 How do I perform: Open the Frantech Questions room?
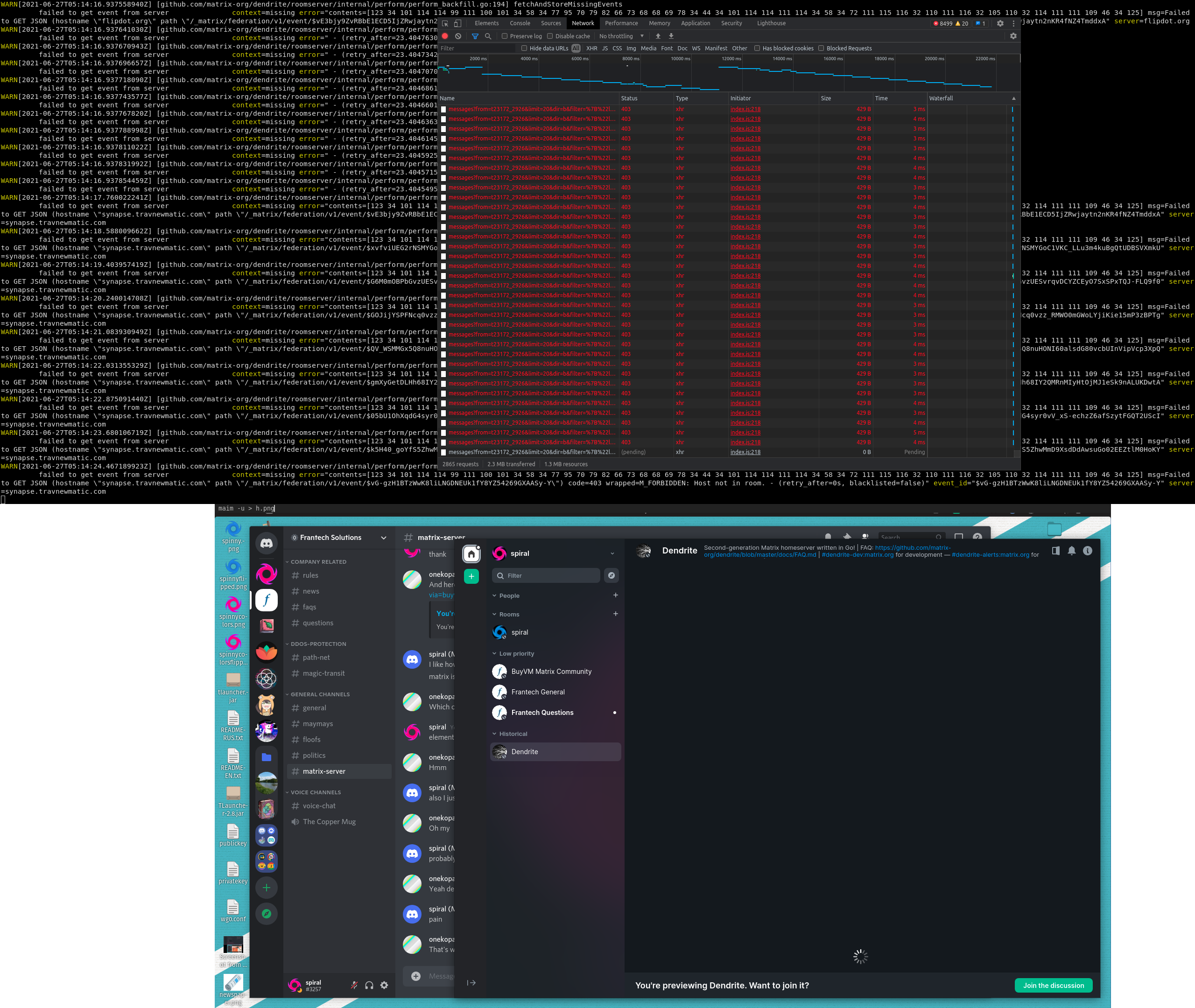555,713
